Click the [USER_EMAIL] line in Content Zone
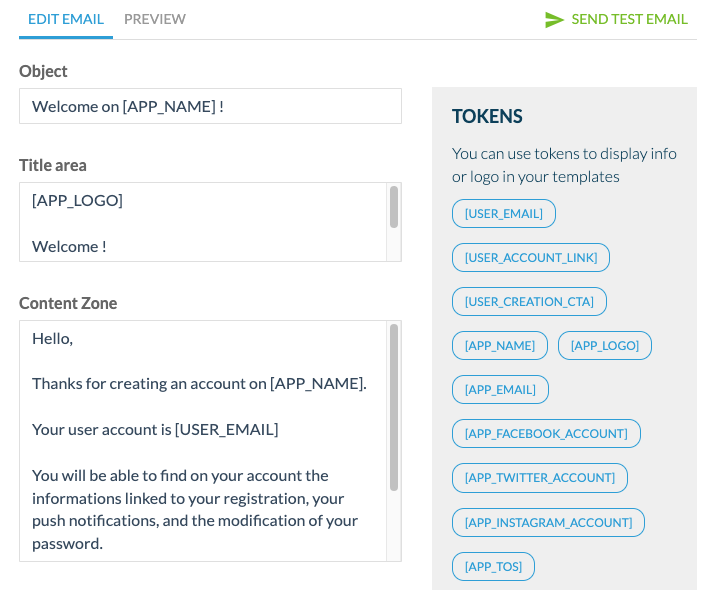 coord(155,430)
